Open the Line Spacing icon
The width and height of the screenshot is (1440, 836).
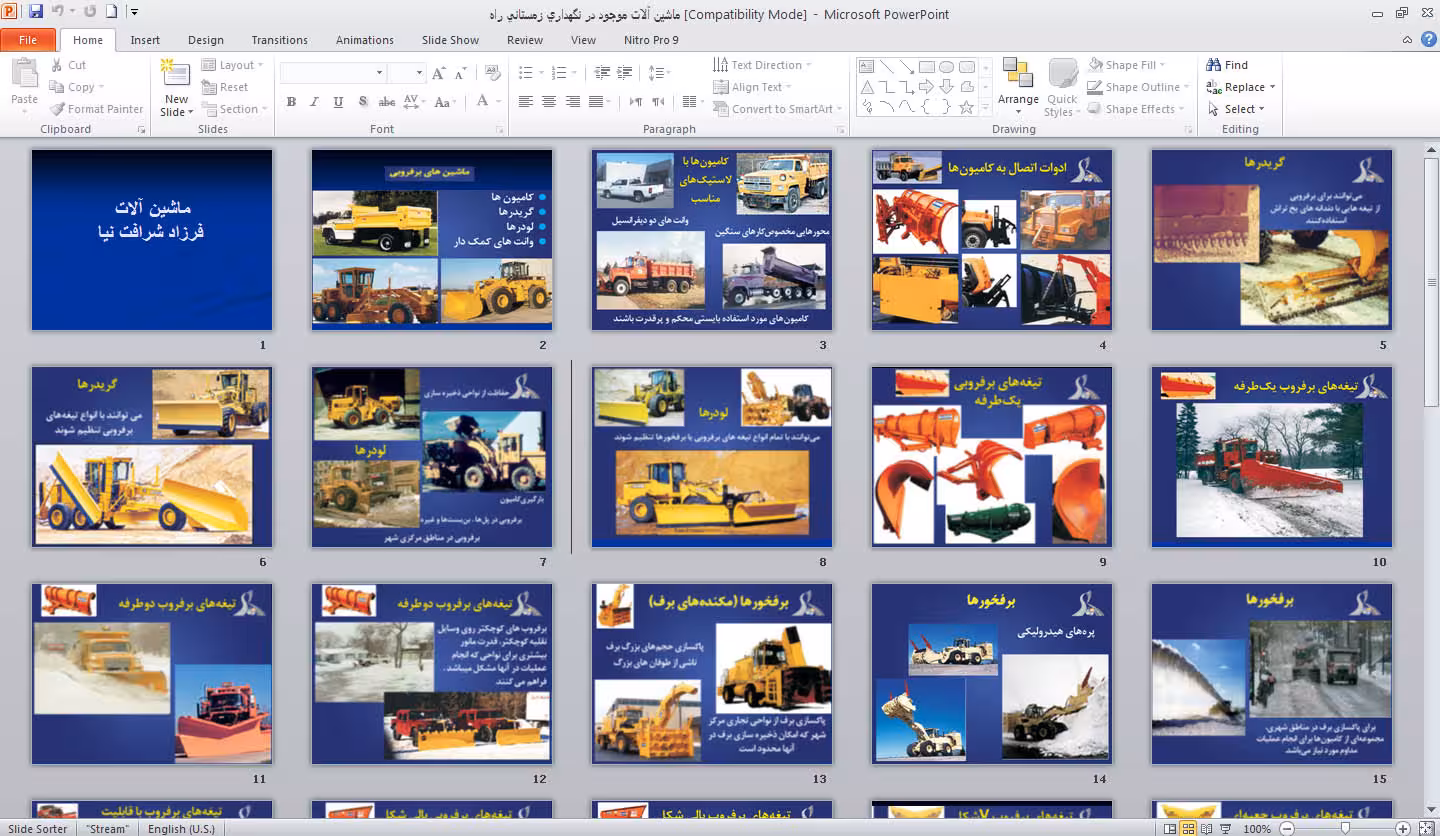tap(657, 73)
